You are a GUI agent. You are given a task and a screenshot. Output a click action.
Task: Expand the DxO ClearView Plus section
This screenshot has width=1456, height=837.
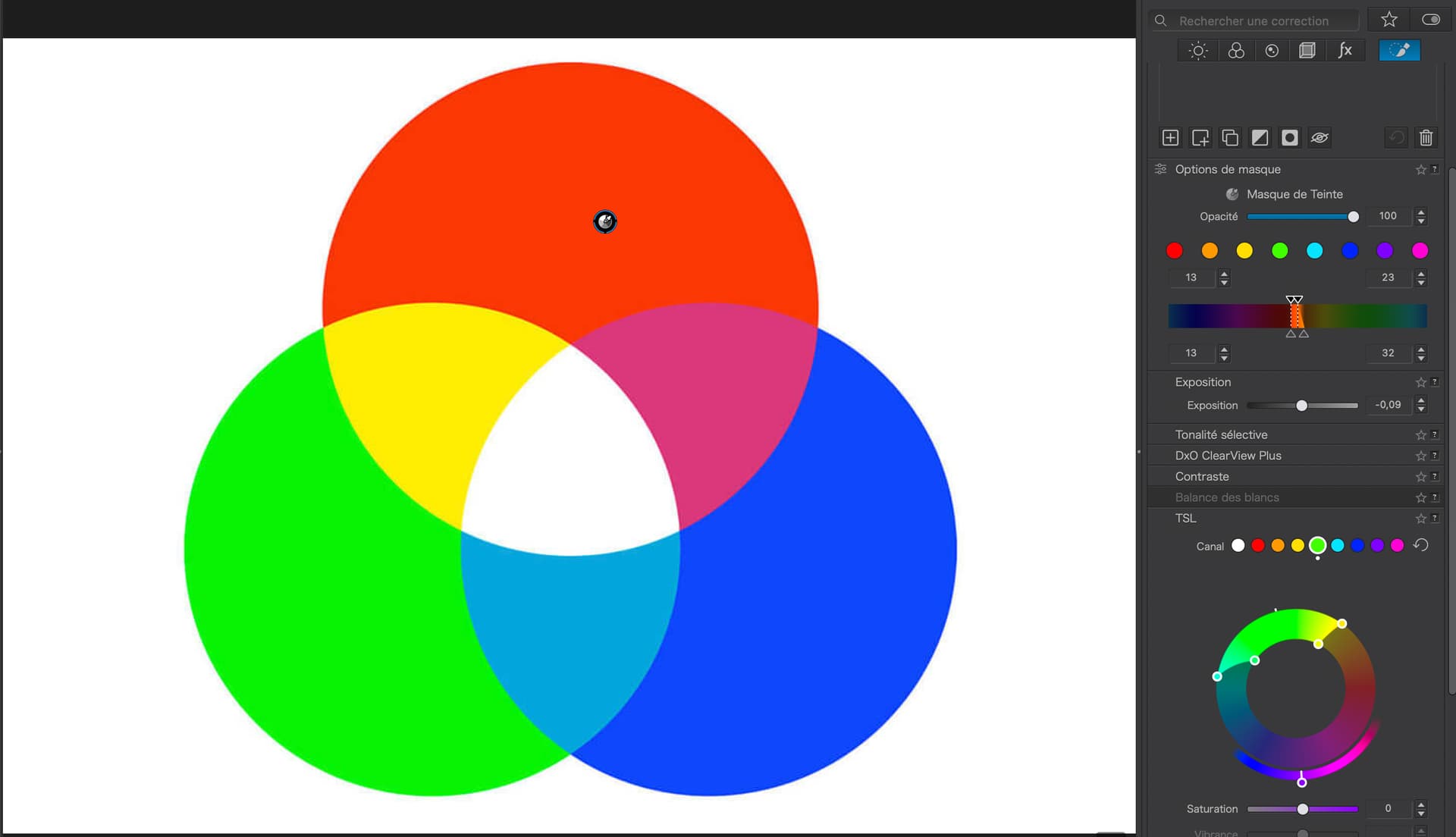click(1228, 456)
